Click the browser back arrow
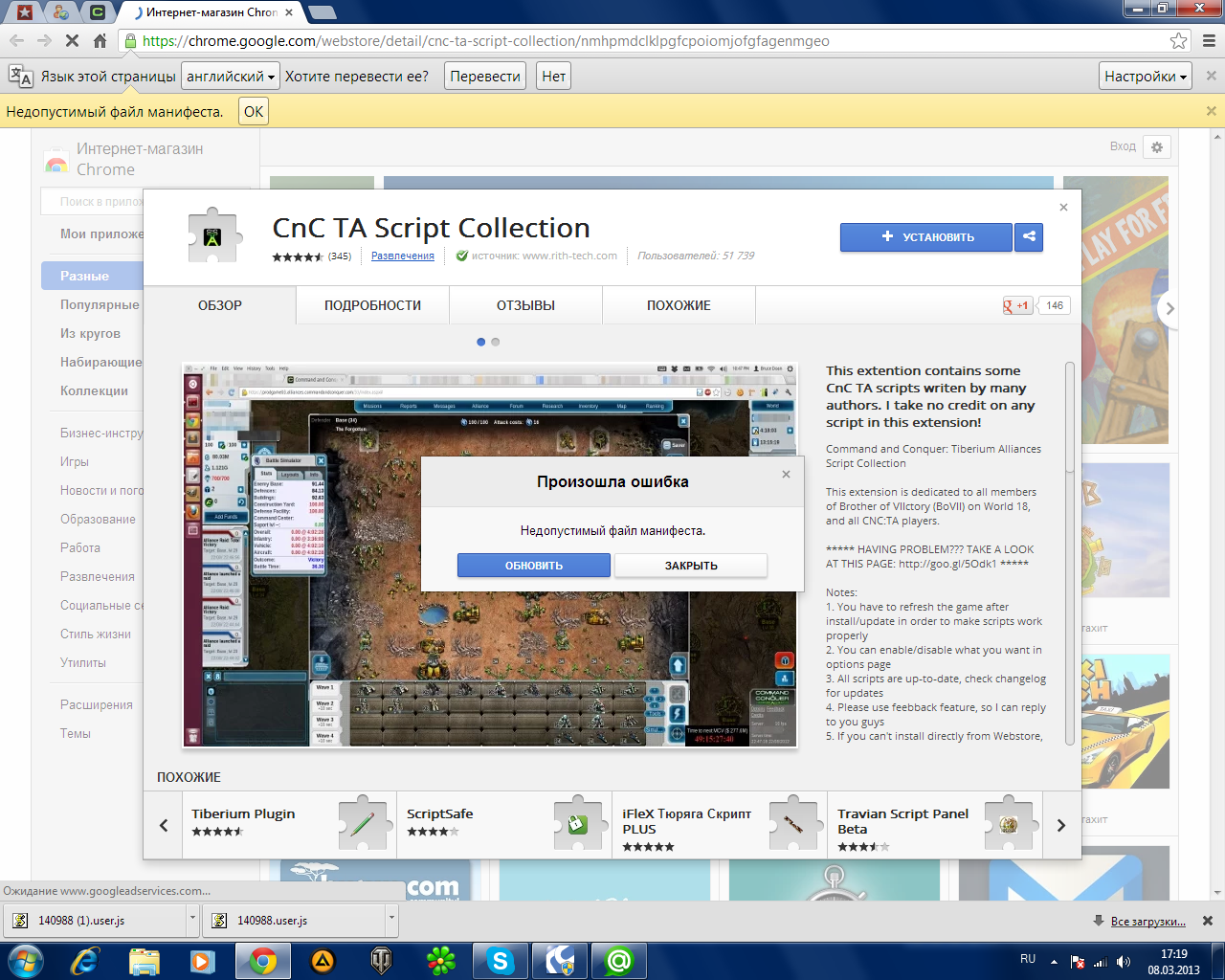Viewport: 1225px width, 980px height. click(17, 41)
